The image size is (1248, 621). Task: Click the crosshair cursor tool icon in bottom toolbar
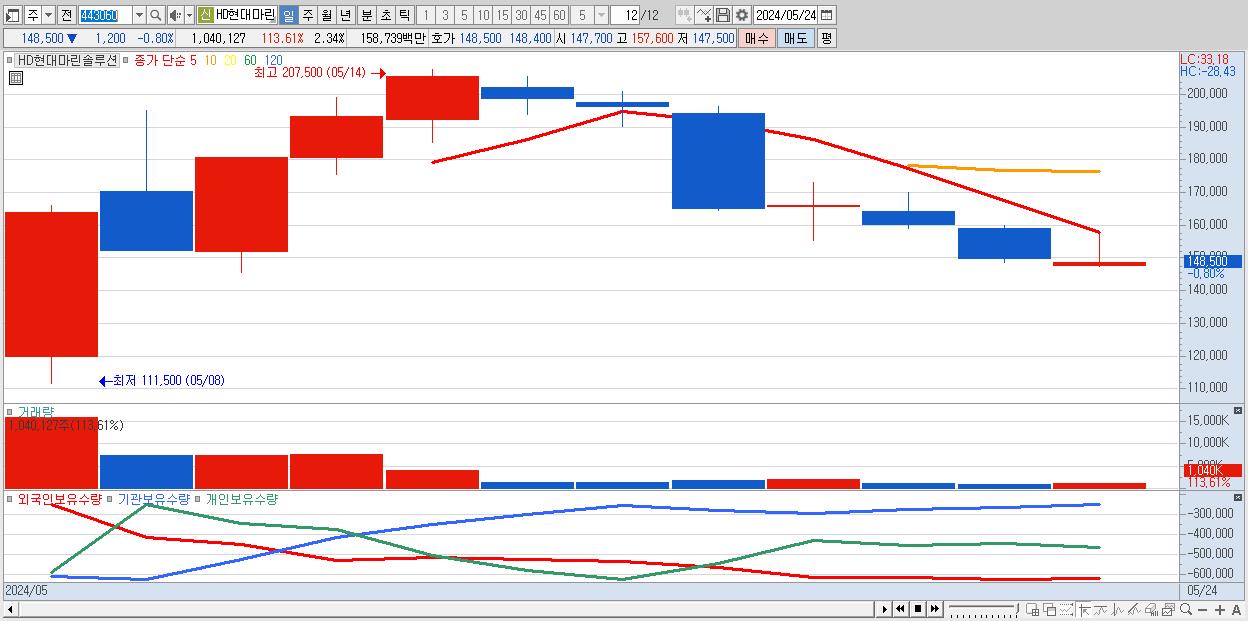[1084, 609]
